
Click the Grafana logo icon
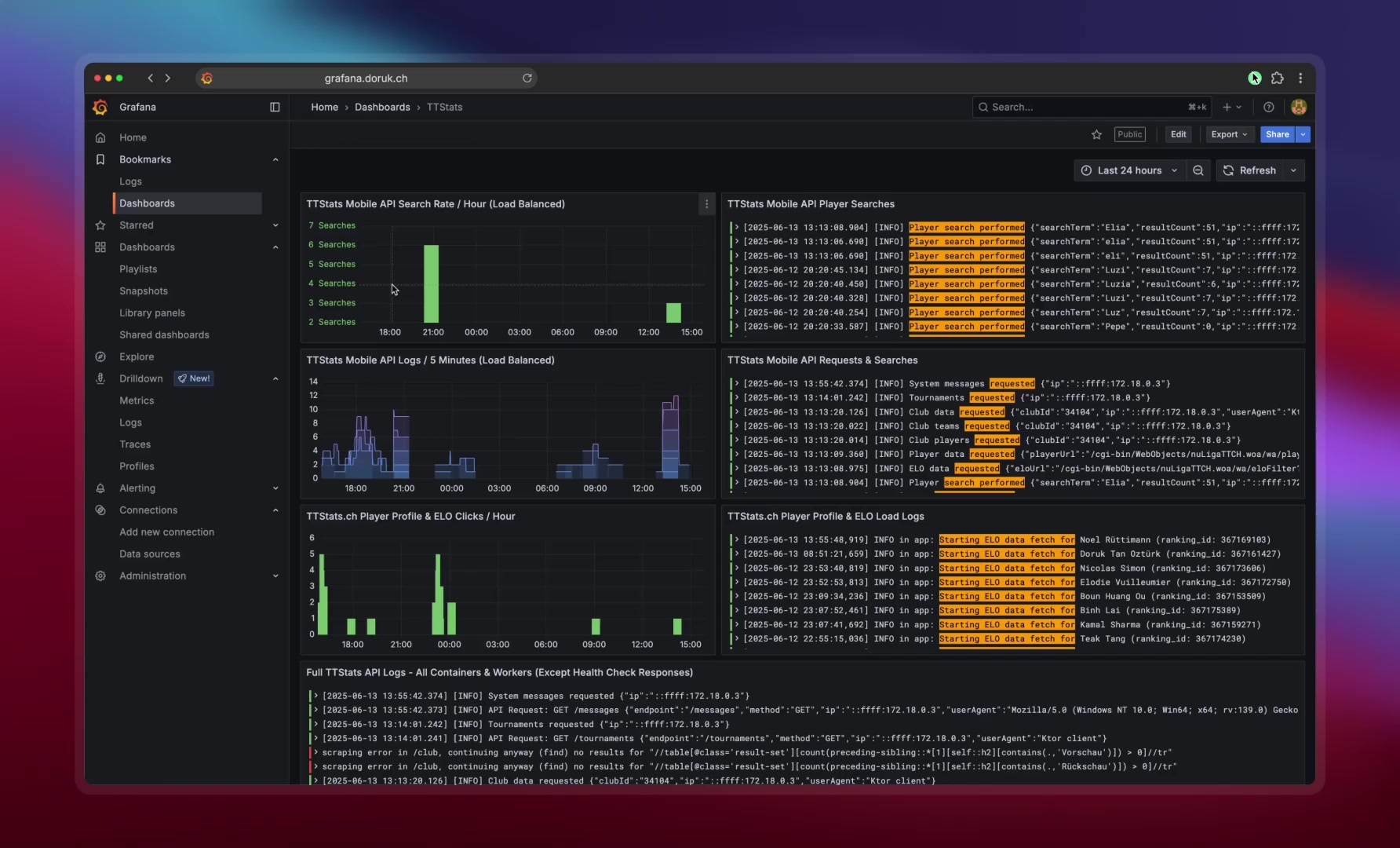(100, 108)
